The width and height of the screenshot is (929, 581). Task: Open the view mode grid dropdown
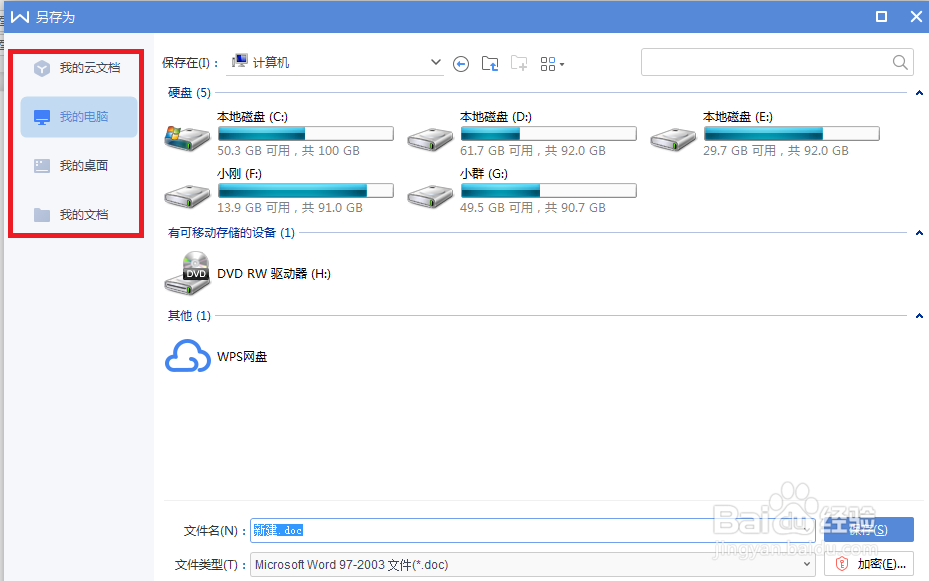tap(552, 64)
